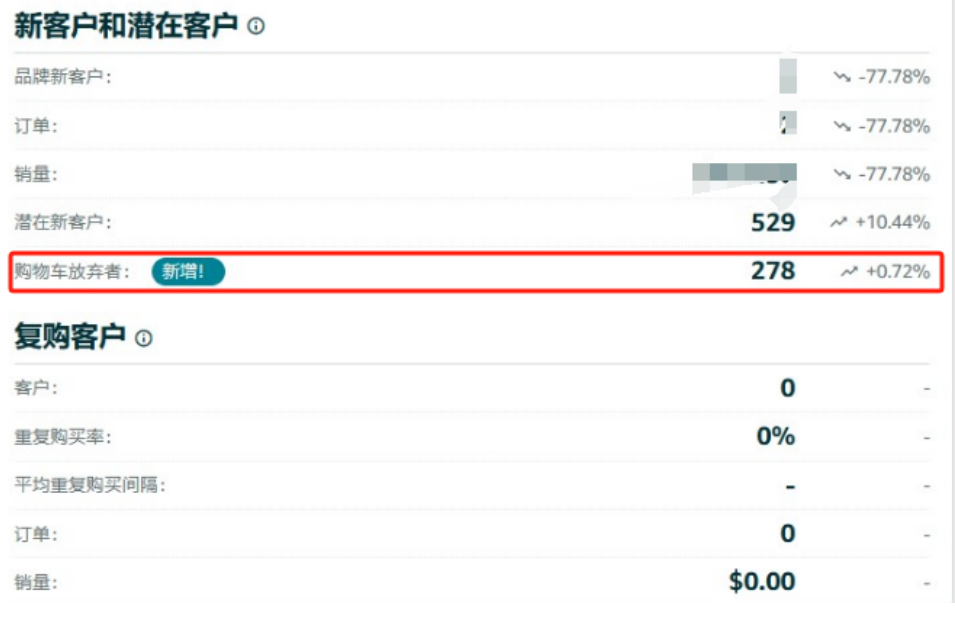Click the $0.00 repeat sales value
Image resolution: width=955 pixels, height=629 pixels.
click(762, 581)
